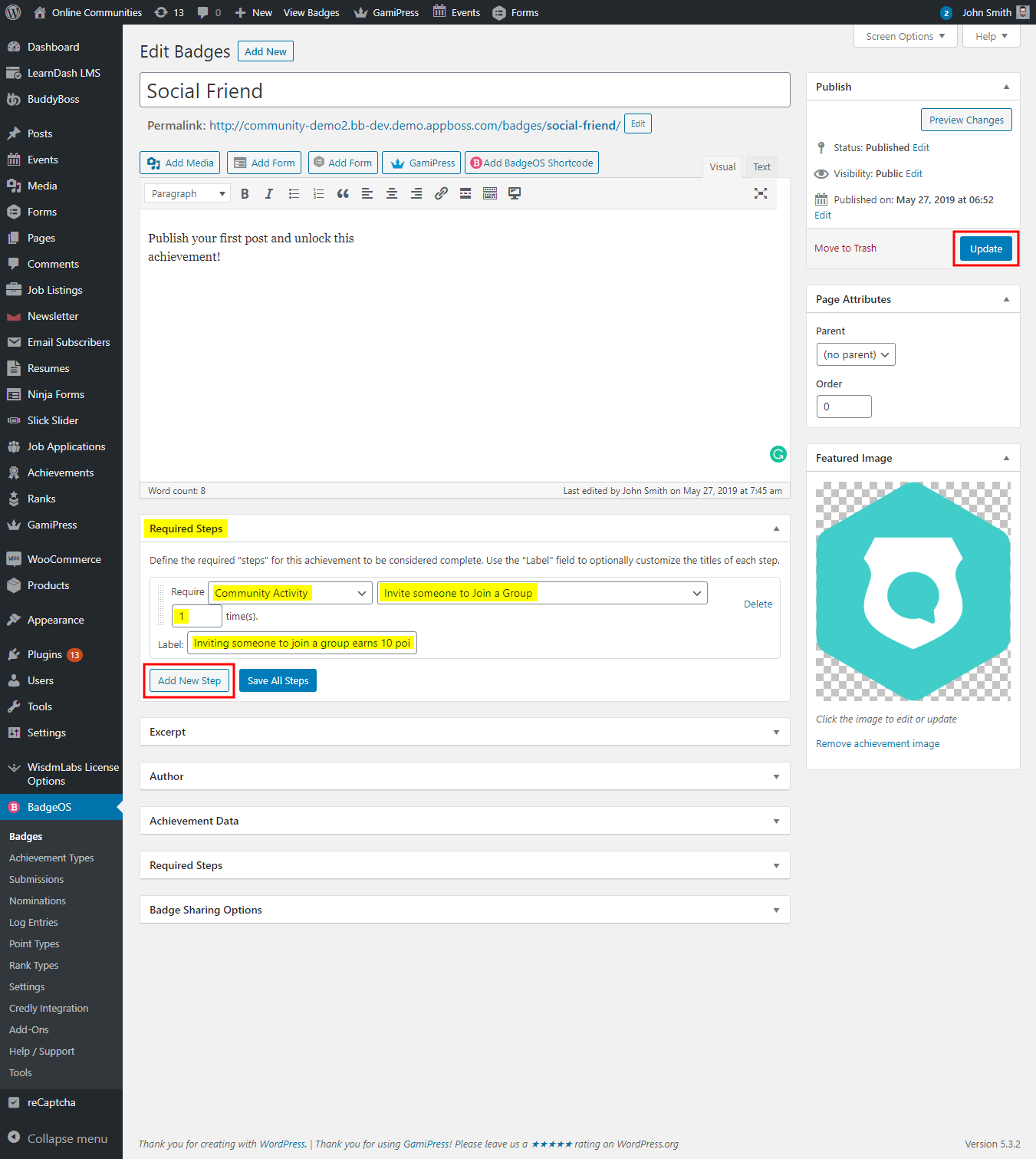Viewport: 1036px width, 1159px height.
Task: Create a numbered list in editor
Action: [x=318, y=194]
